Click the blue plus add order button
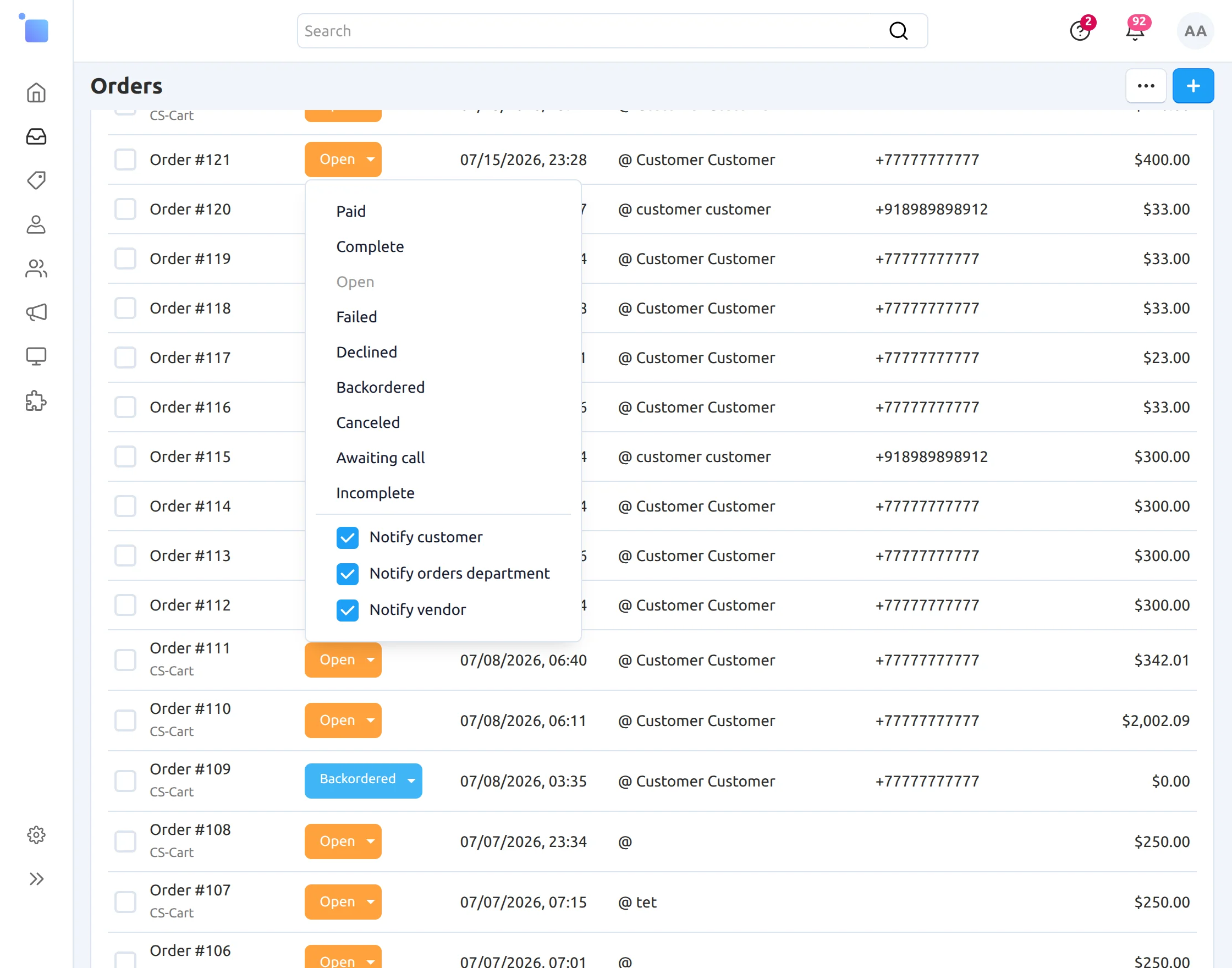The width and height of the screenshot is (1232, 968). point(1193,86)
